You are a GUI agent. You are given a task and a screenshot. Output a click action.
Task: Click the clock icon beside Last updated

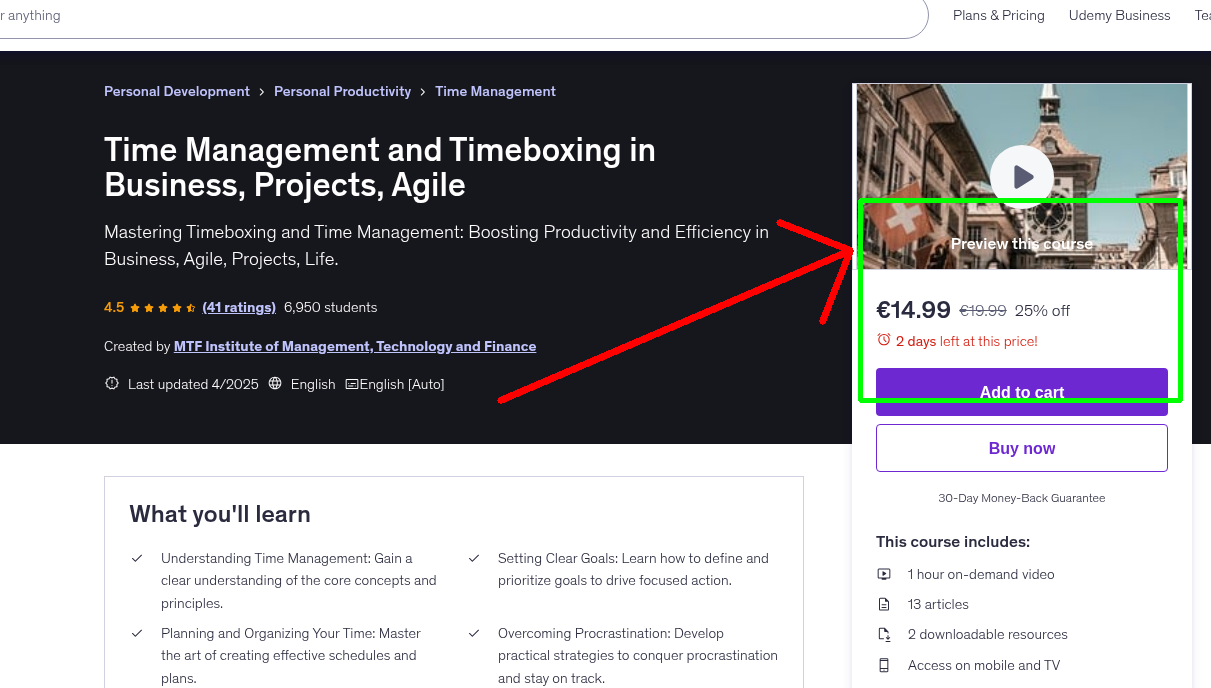coord(111,382)
